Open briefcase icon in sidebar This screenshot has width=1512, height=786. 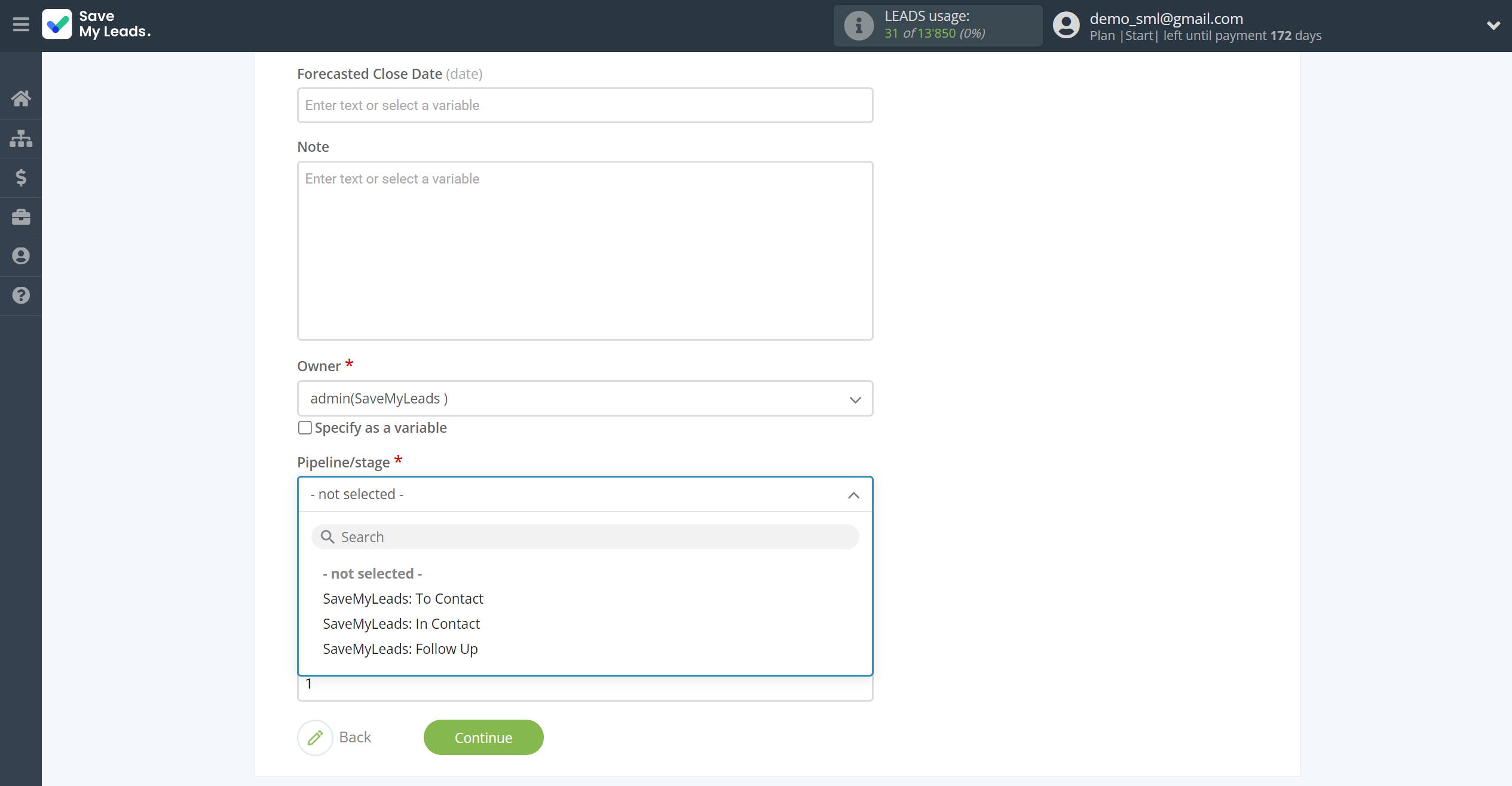(21, 217)
